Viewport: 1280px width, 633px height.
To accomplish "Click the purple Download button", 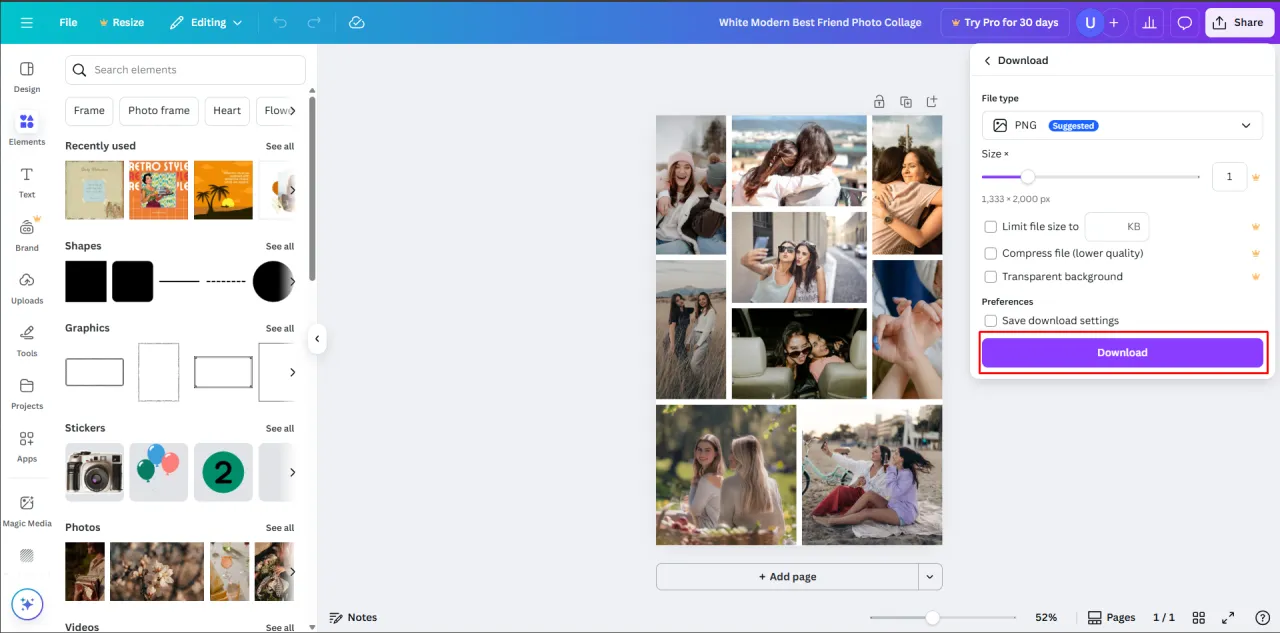I will [1122, 352].
